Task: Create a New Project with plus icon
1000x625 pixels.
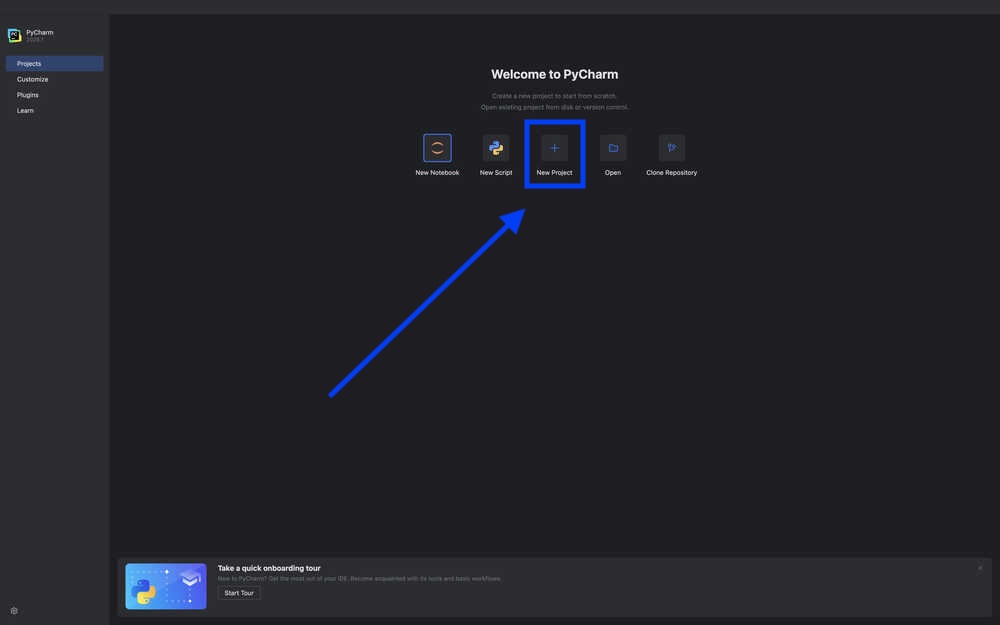Action: click(x=554, y=148)
